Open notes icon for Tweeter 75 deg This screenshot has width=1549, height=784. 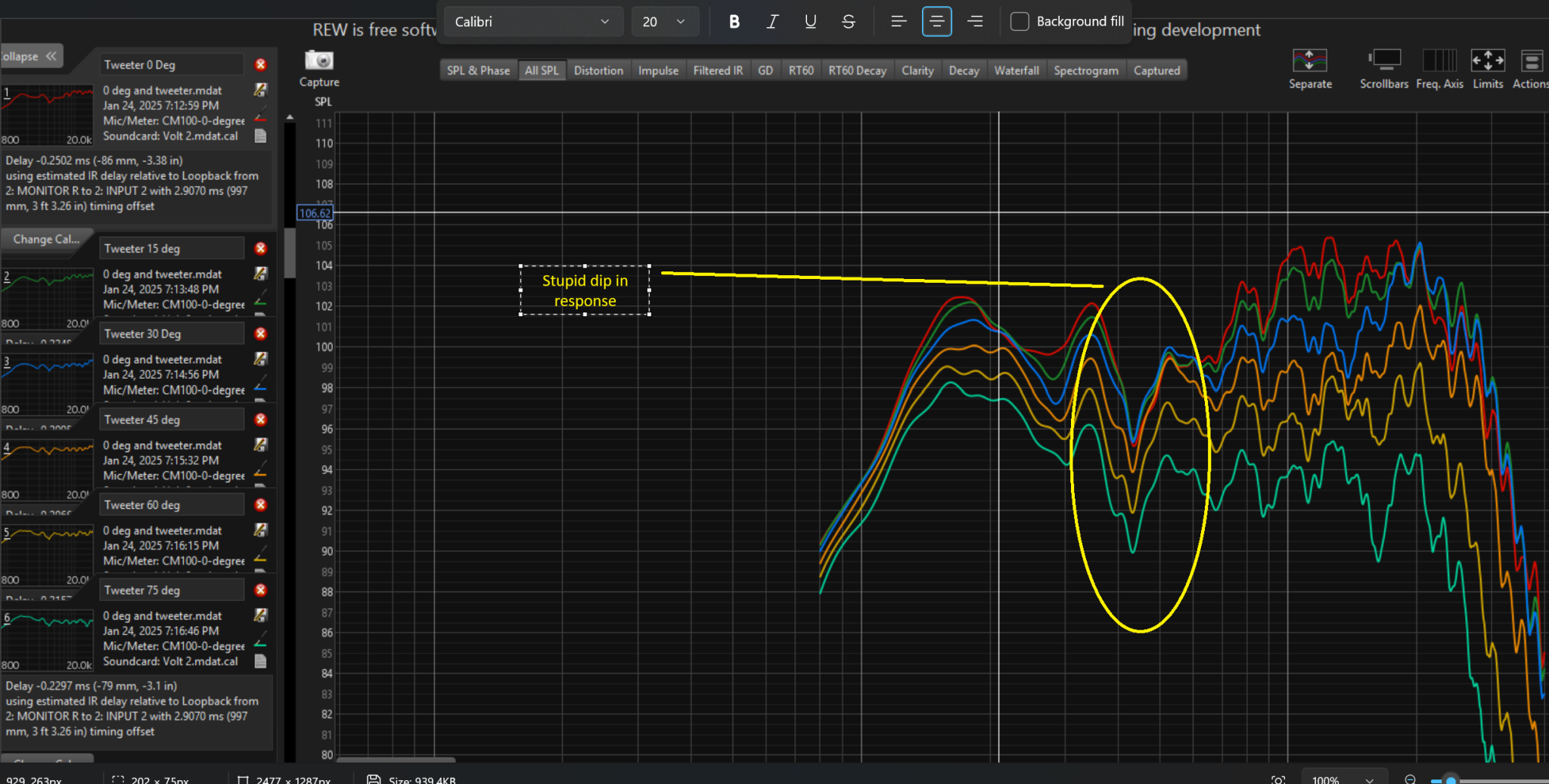coord(260,662)
